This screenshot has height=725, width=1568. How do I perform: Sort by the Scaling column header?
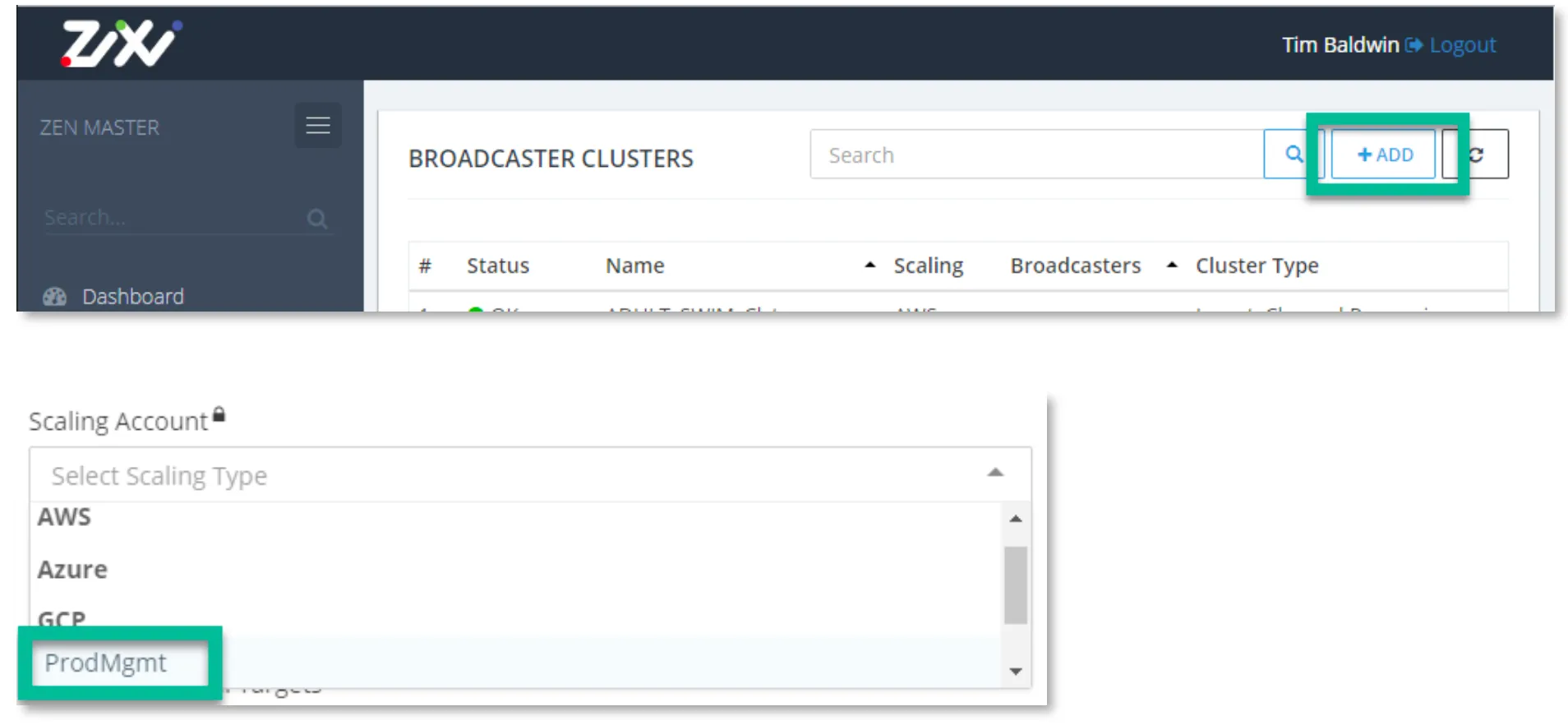[x=929, y=266]
